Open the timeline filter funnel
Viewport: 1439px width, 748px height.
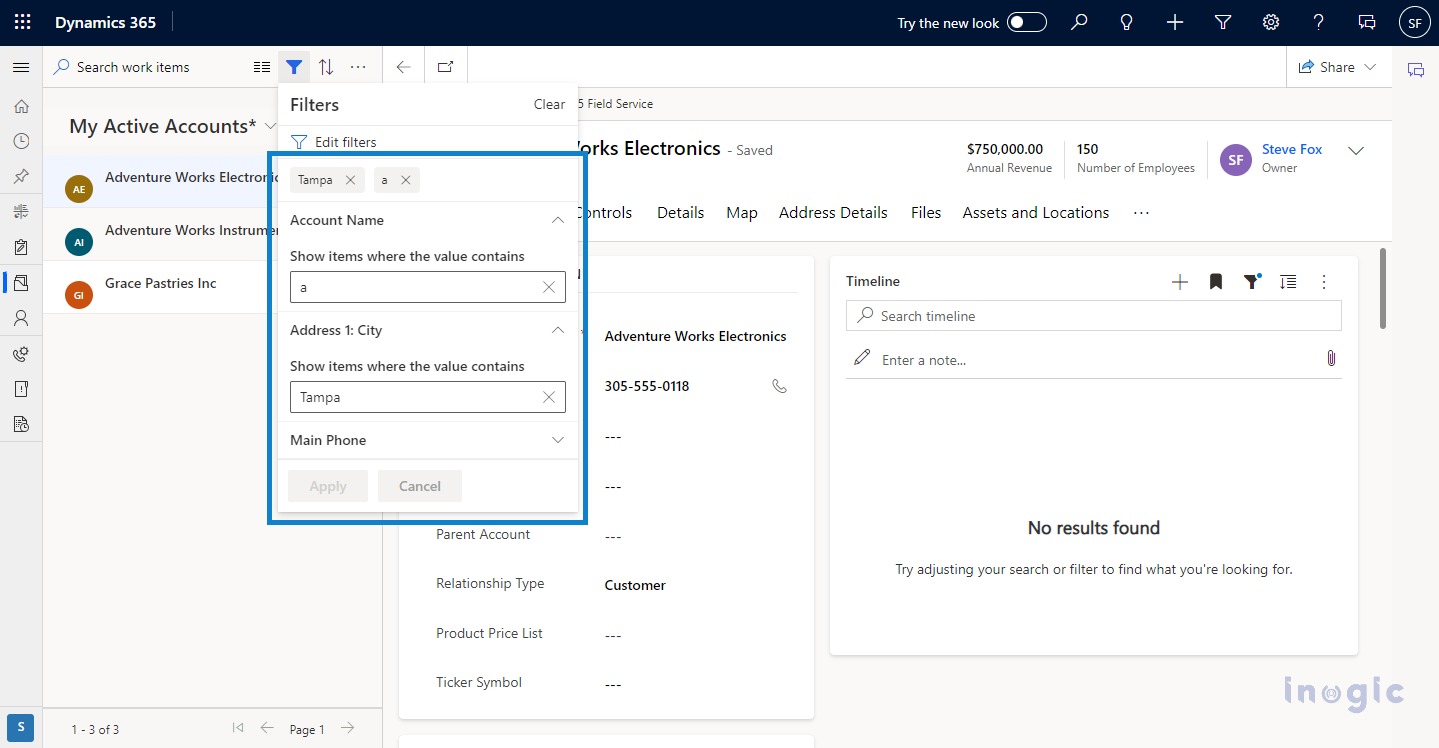click(1251, 282)
